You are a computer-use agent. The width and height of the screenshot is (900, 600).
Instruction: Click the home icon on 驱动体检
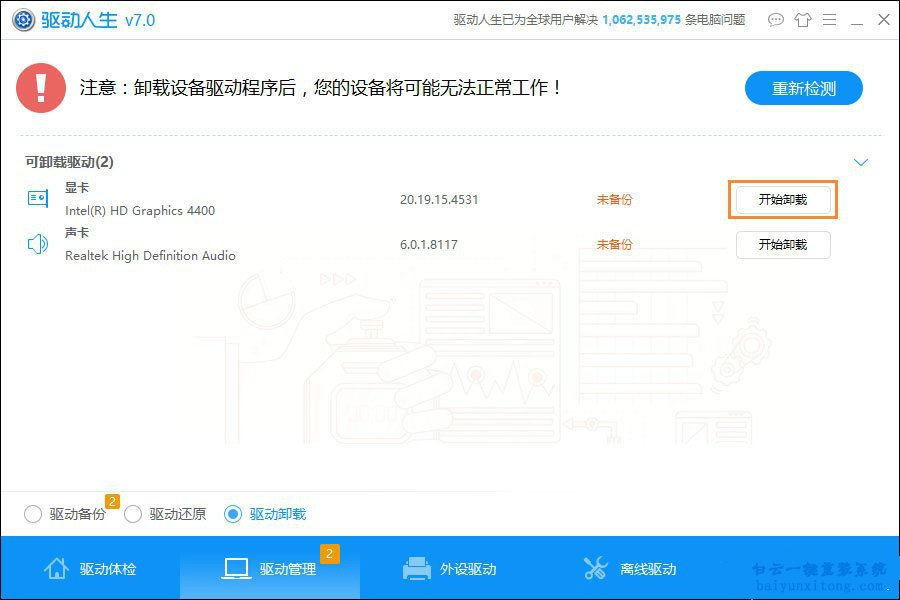point(55,568)
